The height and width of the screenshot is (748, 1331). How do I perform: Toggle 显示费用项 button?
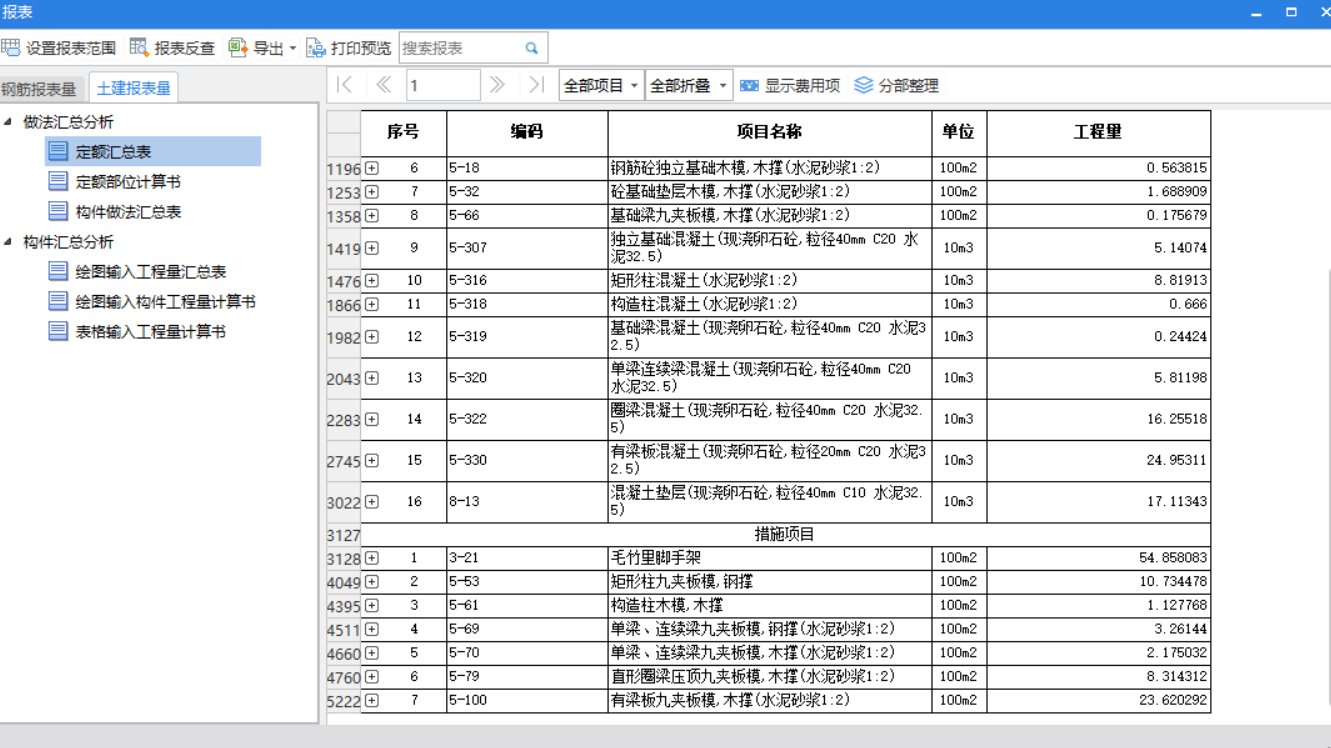[x=790, y=86]
